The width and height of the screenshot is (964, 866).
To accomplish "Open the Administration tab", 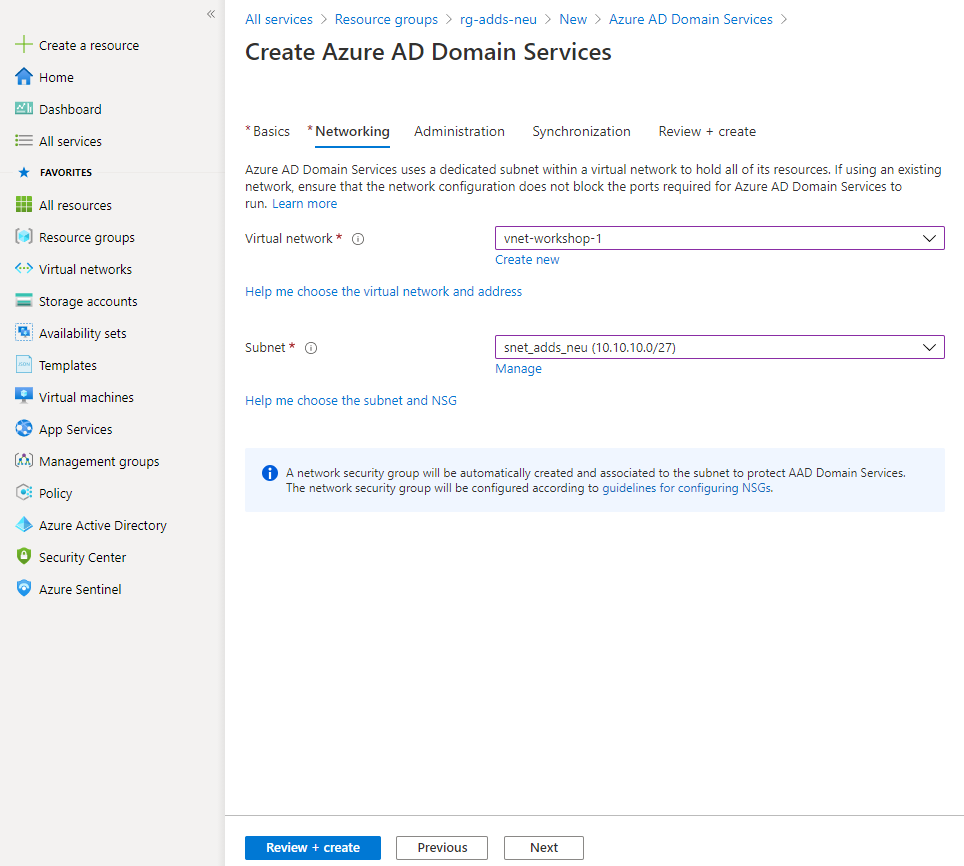I will (x=459, y=132).
